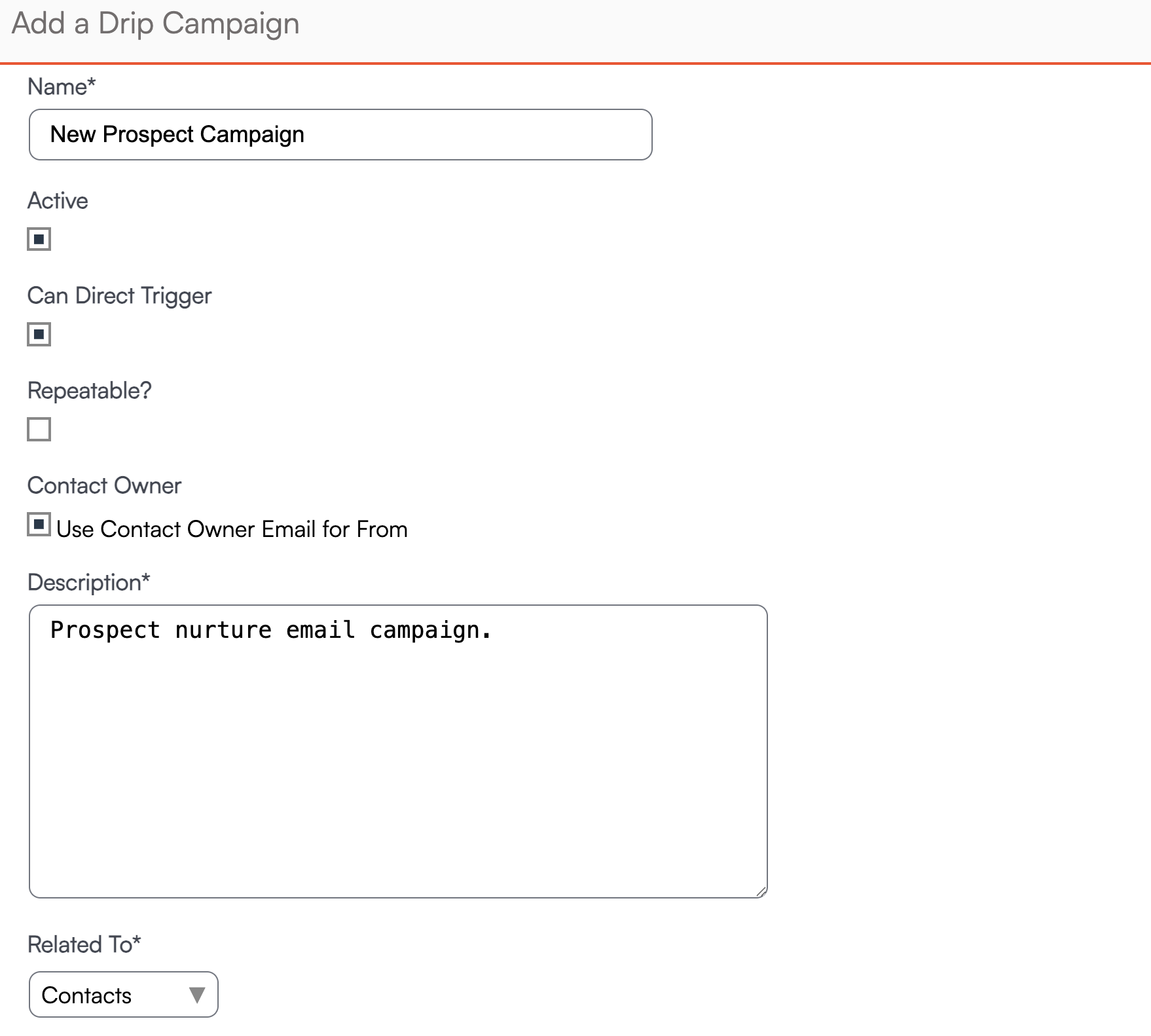Click the Name* field label
The width and height of the screenshot is (1151, 1036).
tap(62, 86)
